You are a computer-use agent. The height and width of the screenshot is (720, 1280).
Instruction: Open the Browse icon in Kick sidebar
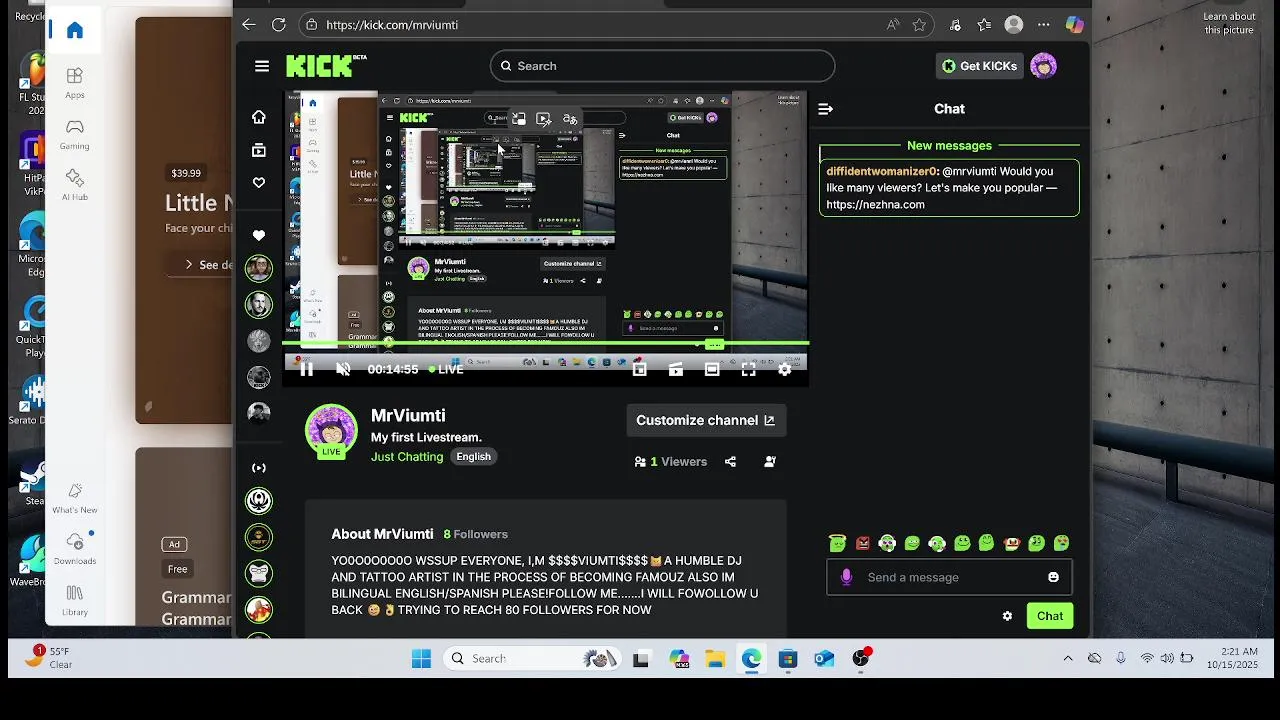pyautogui.click(x=259, y=150)
